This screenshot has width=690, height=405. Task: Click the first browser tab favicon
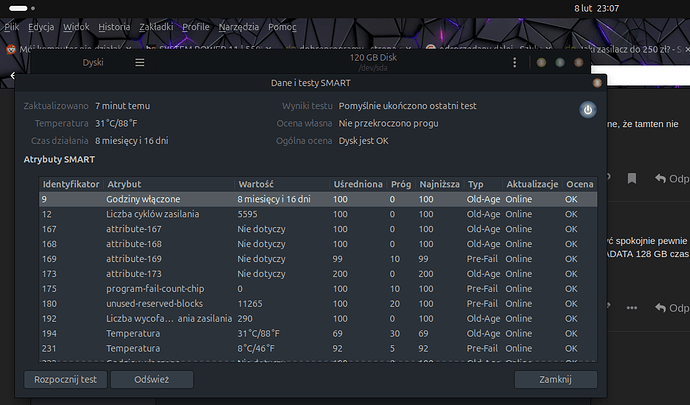coord(11,47)
